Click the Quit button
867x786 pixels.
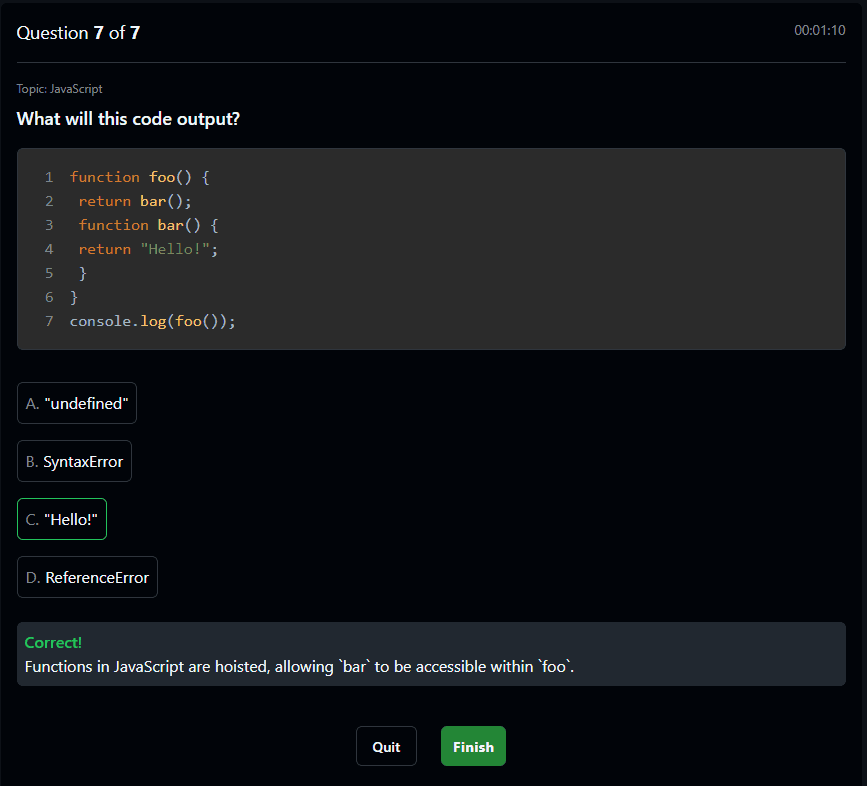(386, 746)
